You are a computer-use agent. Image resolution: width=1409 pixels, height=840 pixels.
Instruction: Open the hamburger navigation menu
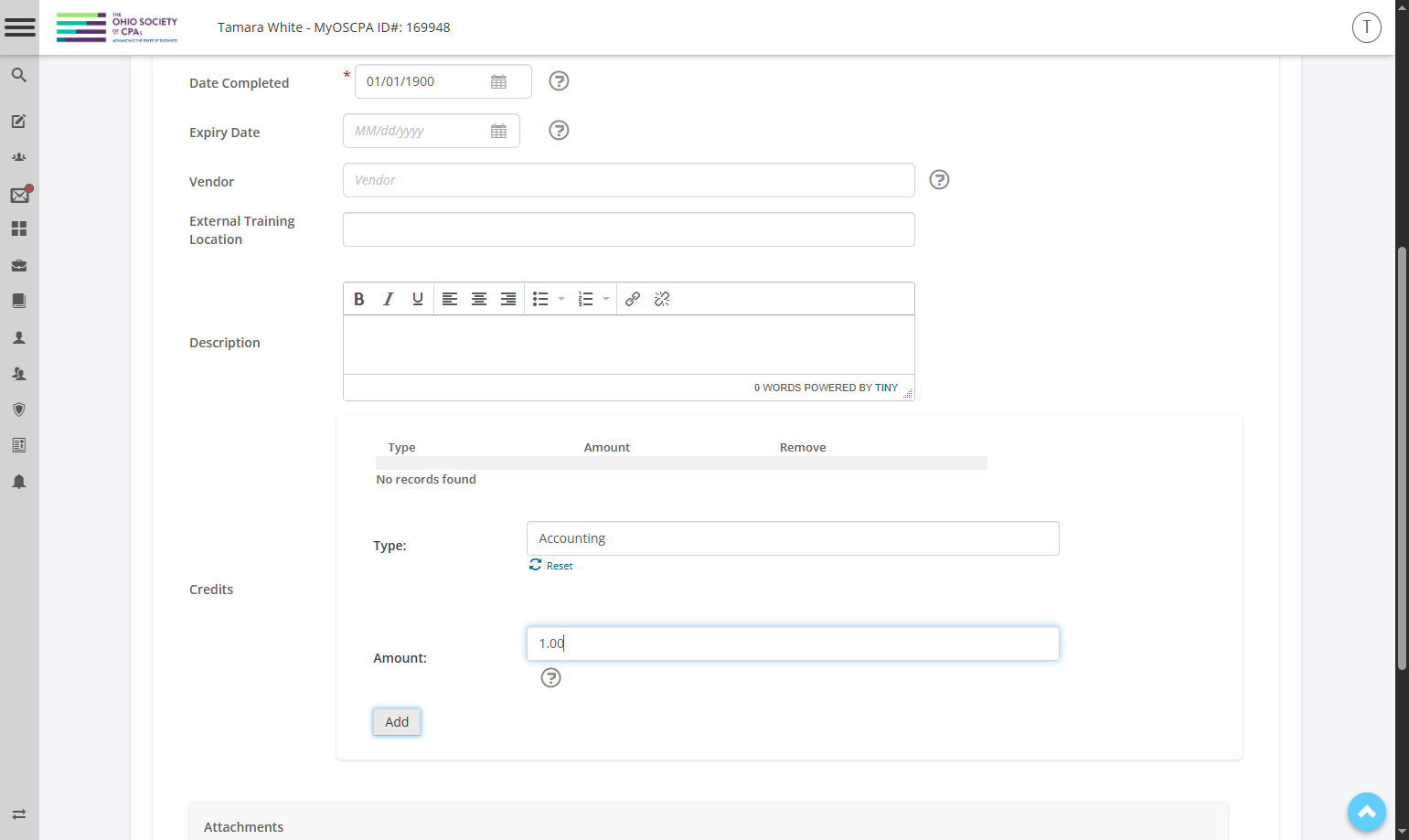[x=19, y=27]
